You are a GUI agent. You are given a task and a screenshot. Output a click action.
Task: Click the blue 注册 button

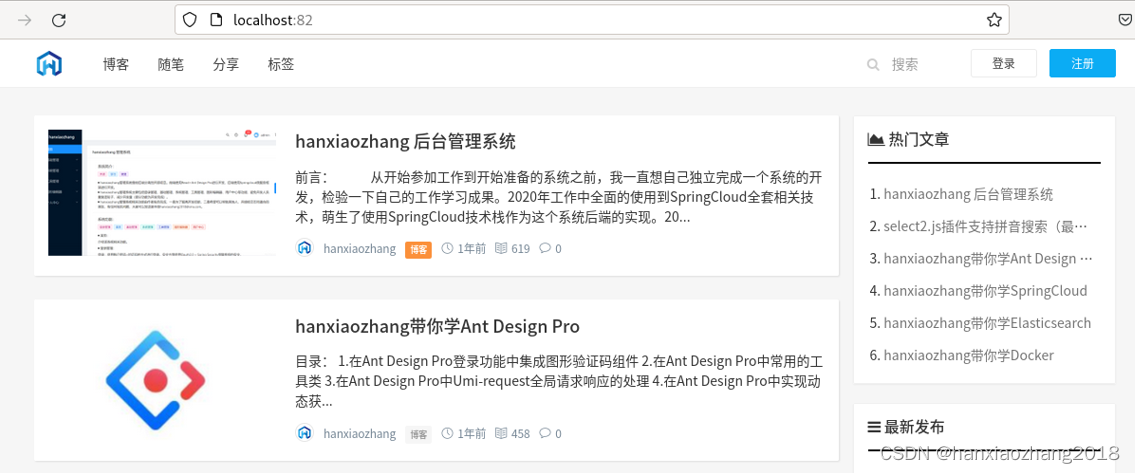pos(1083,64)
